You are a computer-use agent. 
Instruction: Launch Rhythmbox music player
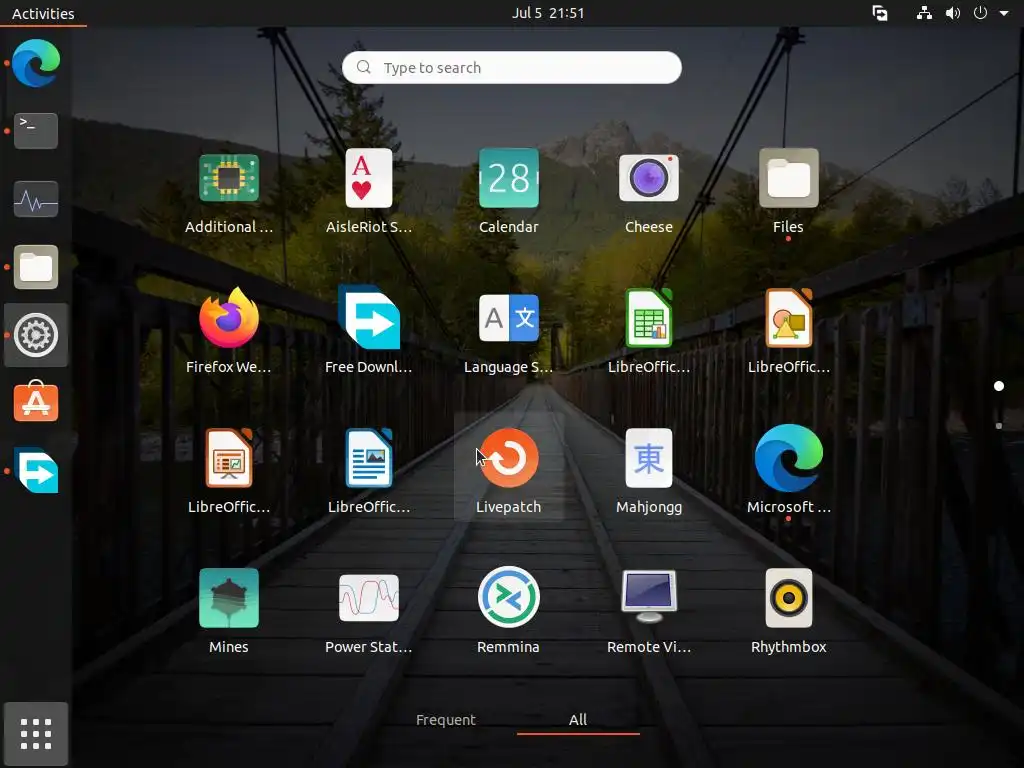[x=788, y=598]
